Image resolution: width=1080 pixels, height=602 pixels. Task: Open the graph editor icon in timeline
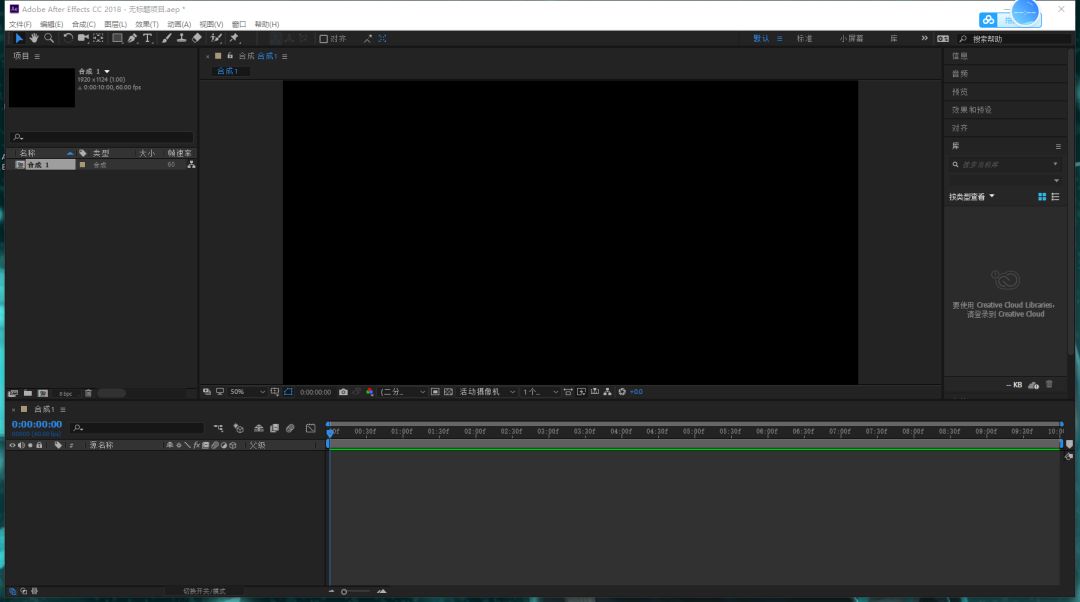pos(311,428)
